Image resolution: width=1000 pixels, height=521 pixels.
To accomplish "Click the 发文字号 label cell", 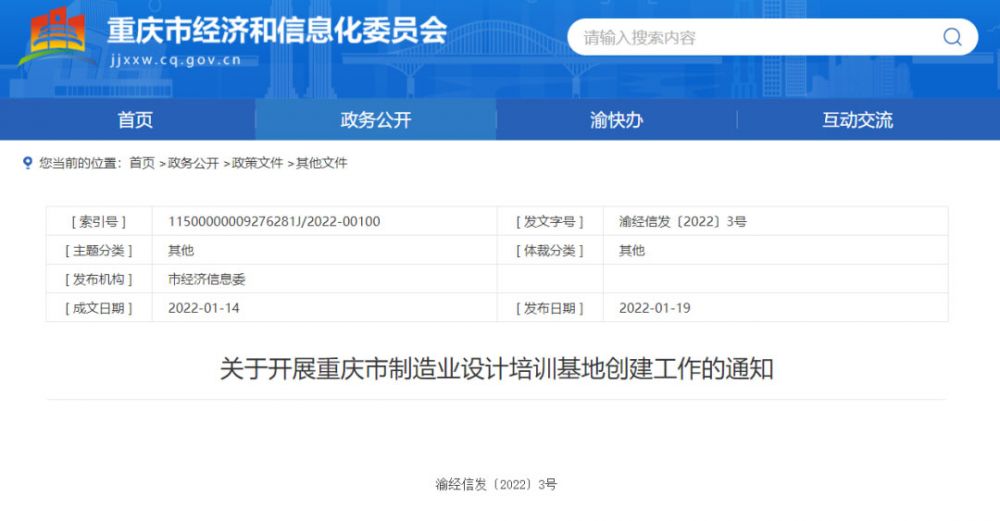I will click(x=550, y=221).
